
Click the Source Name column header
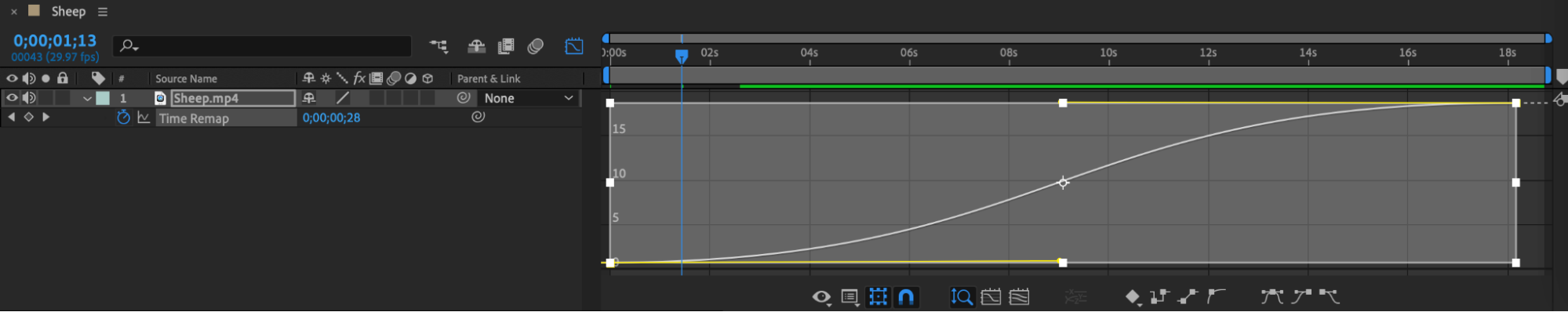(186, 78)
